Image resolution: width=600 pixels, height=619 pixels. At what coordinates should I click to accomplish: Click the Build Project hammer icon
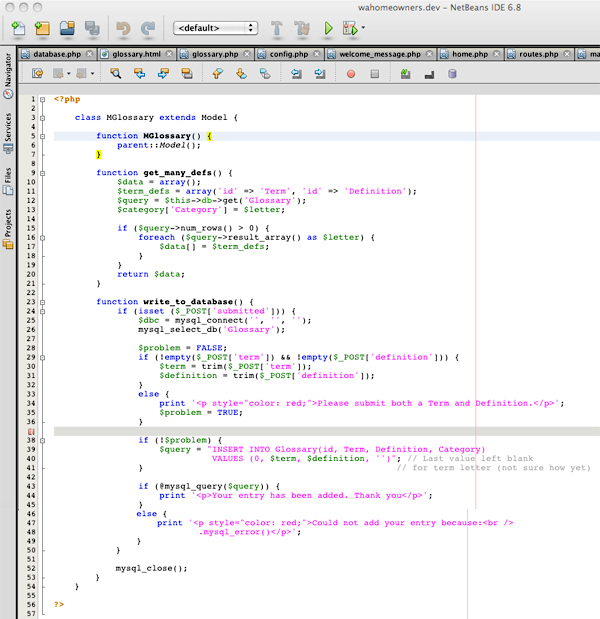click(x=277, y=28)
